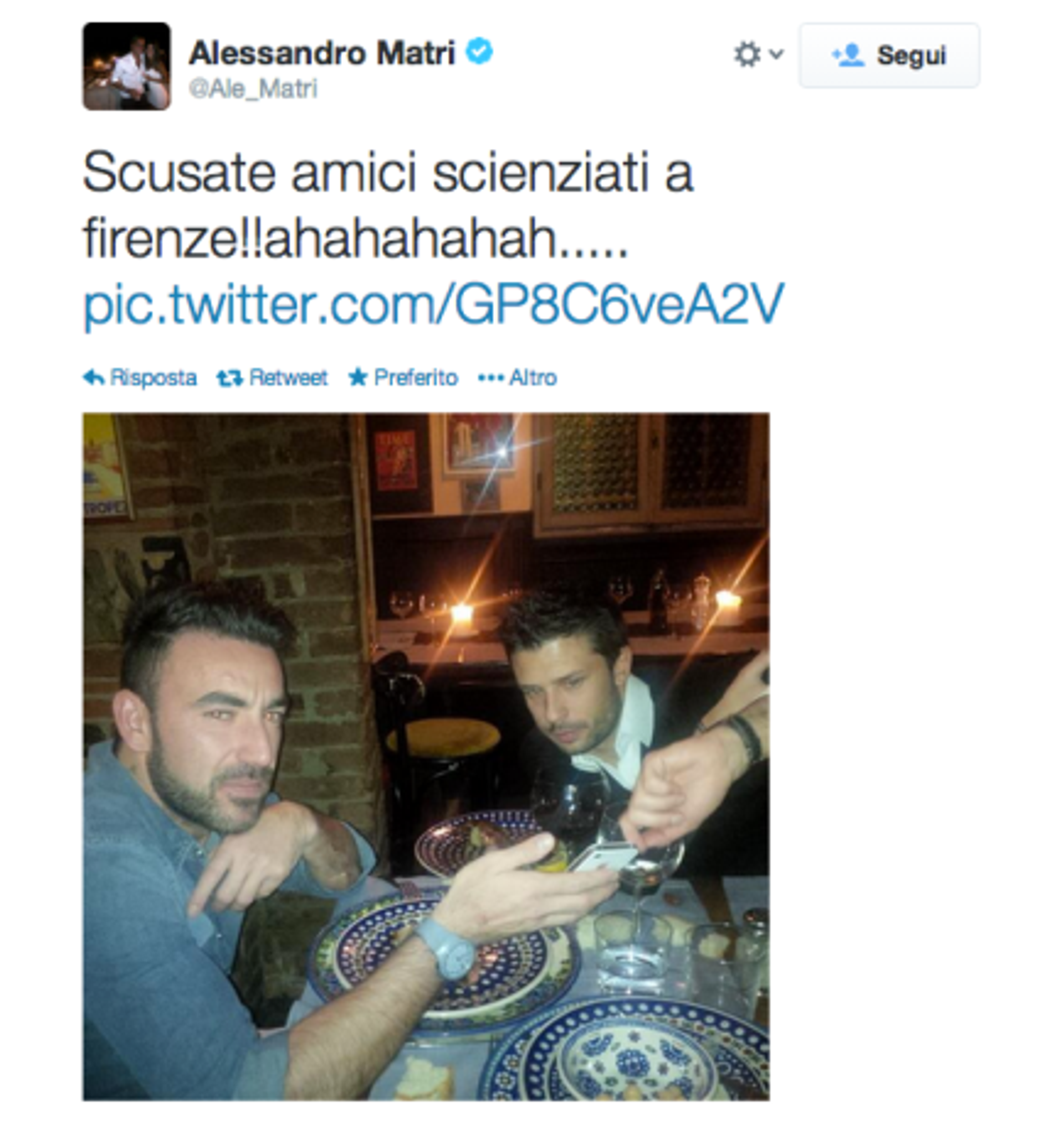The image size is (1064, 1128).
Task: Click the add-person icon in Segui
Action: coord(848,55)
